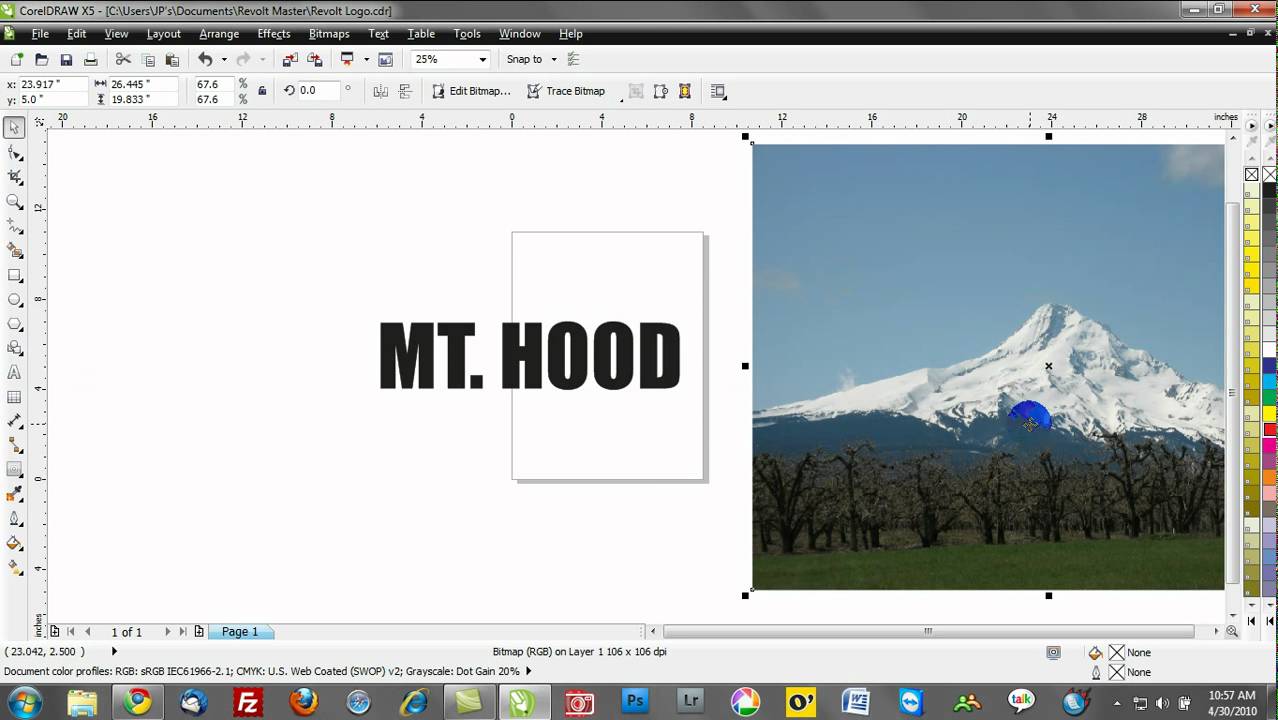Pick the red color swatch
This screenshot has height=720, width=1278.
tap(1270, 430)
